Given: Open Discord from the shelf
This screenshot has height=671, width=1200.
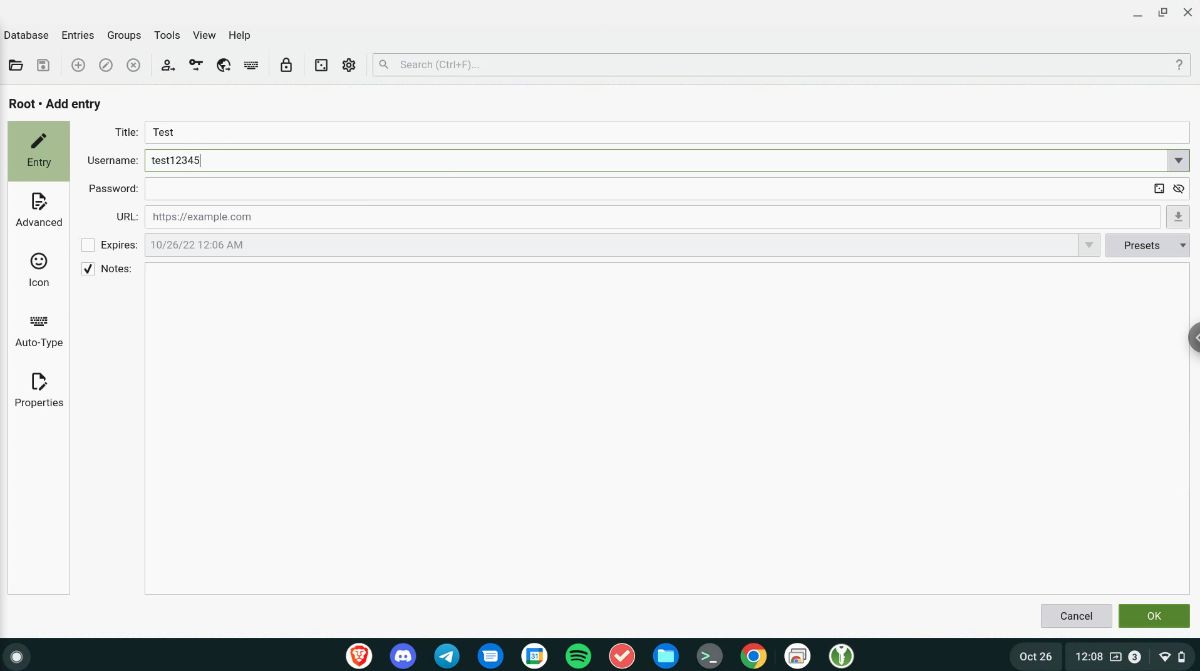Looking at the screenshot, I should click(403, 656).
